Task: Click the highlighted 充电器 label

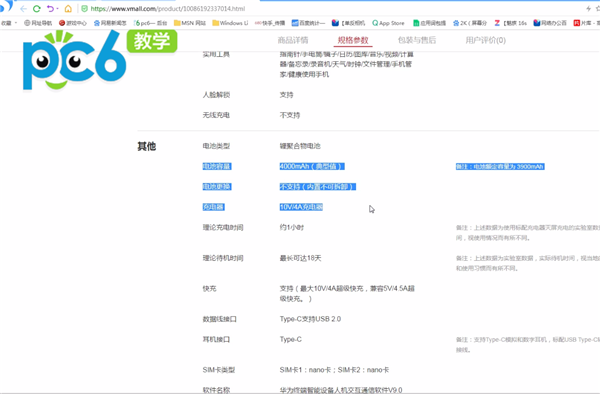Action: [x=213, y=207]
